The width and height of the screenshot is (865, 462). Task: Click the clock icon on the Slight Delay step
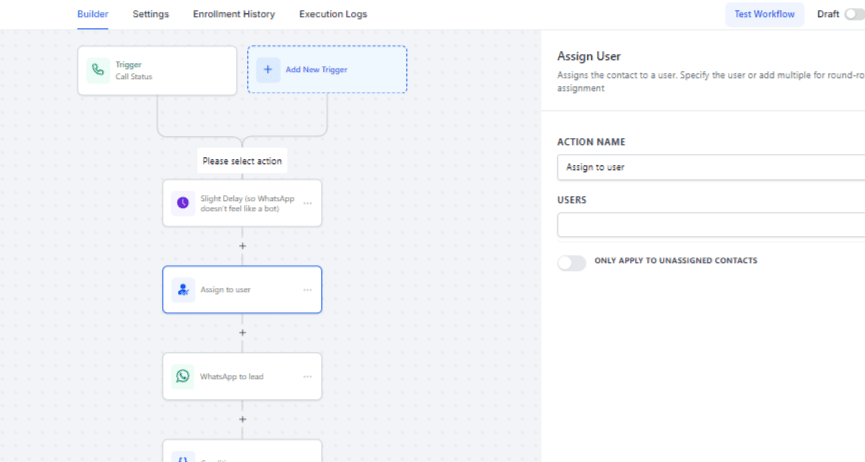click(183, 203)
